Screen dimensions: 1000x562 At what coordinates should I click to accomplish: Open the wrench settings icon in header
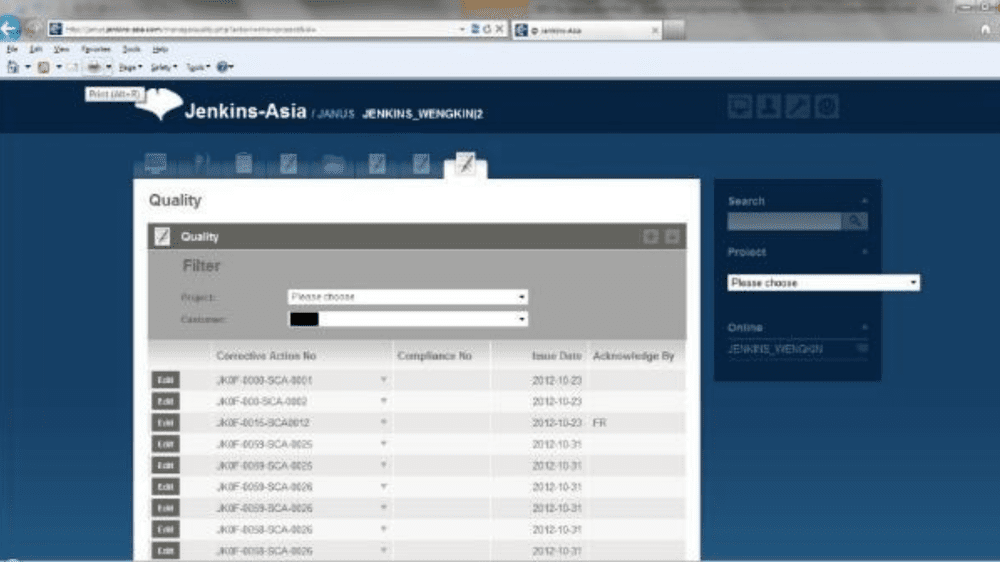[x=797, y=107]
